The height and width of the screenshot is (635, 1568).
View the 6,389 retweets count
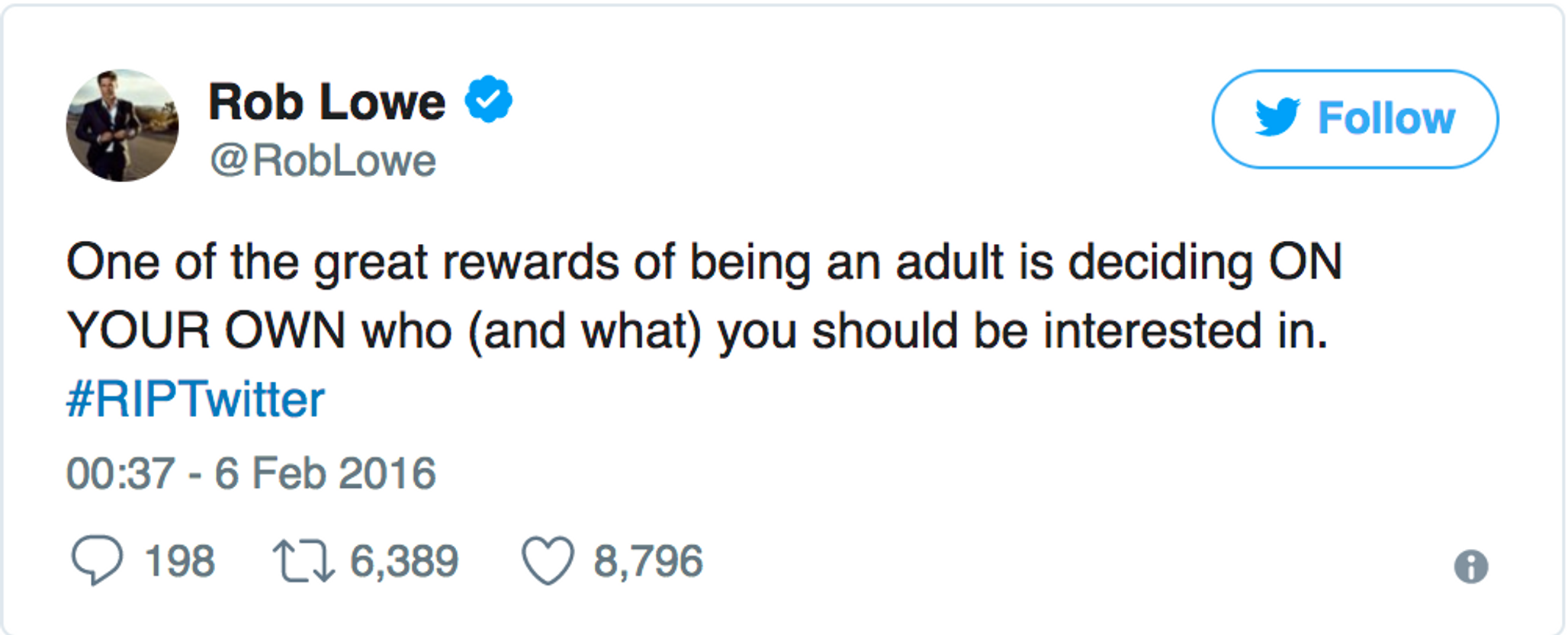(404, 561)
